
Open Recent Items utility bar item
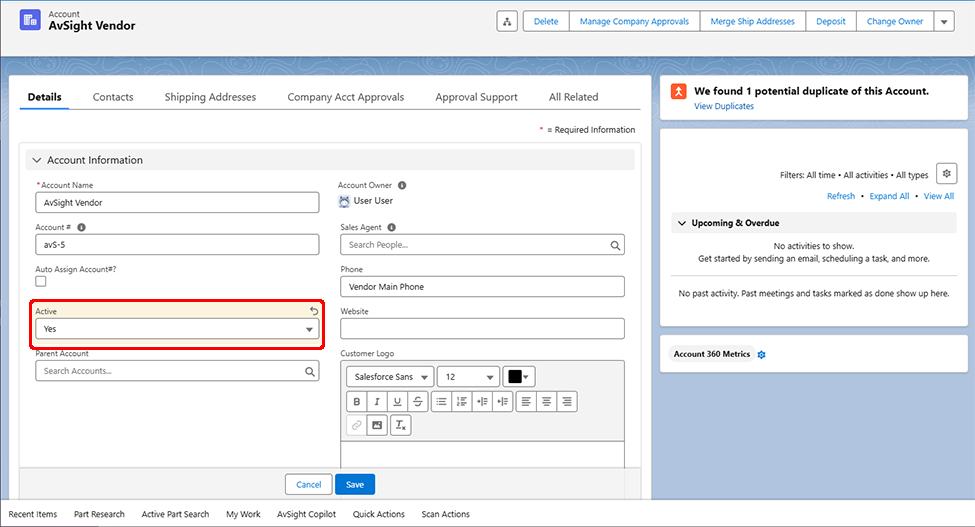33,514
